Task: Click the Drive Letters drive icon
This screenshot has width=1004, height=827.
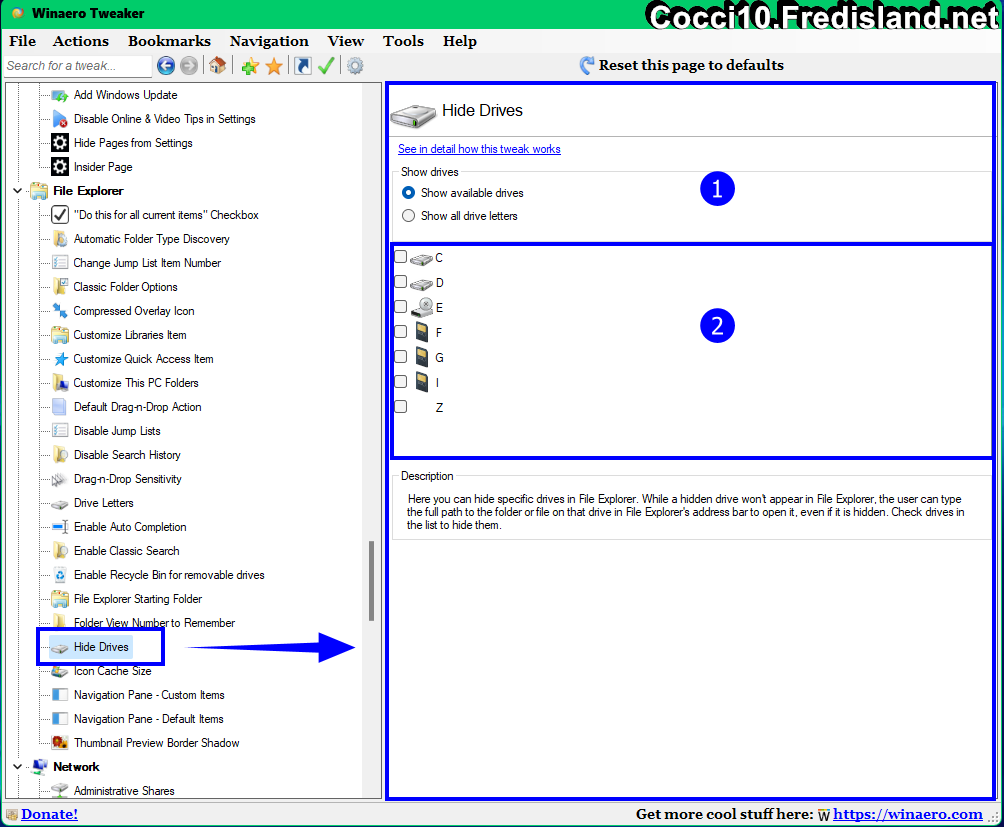Action: pyautogui.click(x=60, y=504)
